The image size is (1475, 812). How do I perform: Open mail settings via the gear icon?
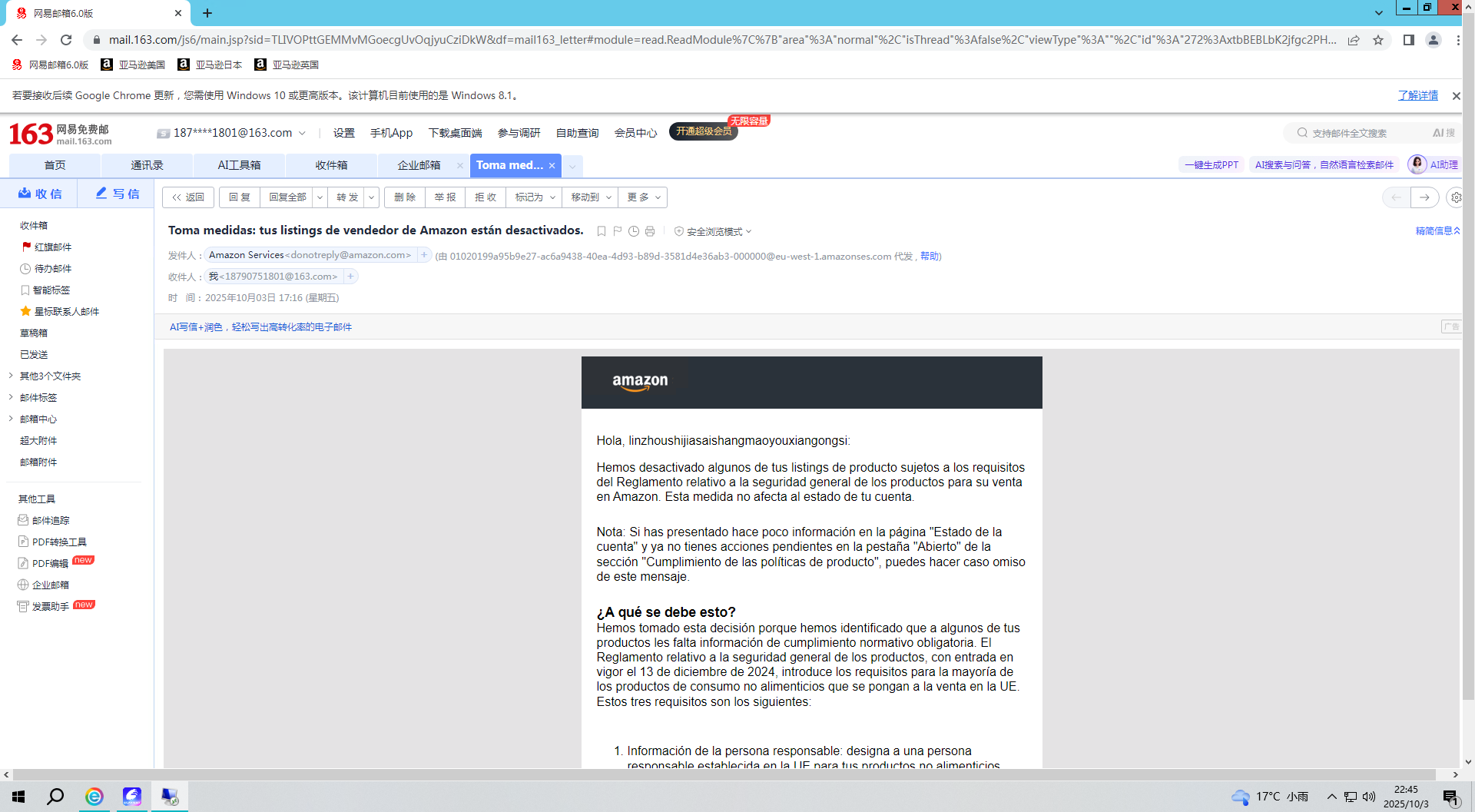tap(1455, 197)
